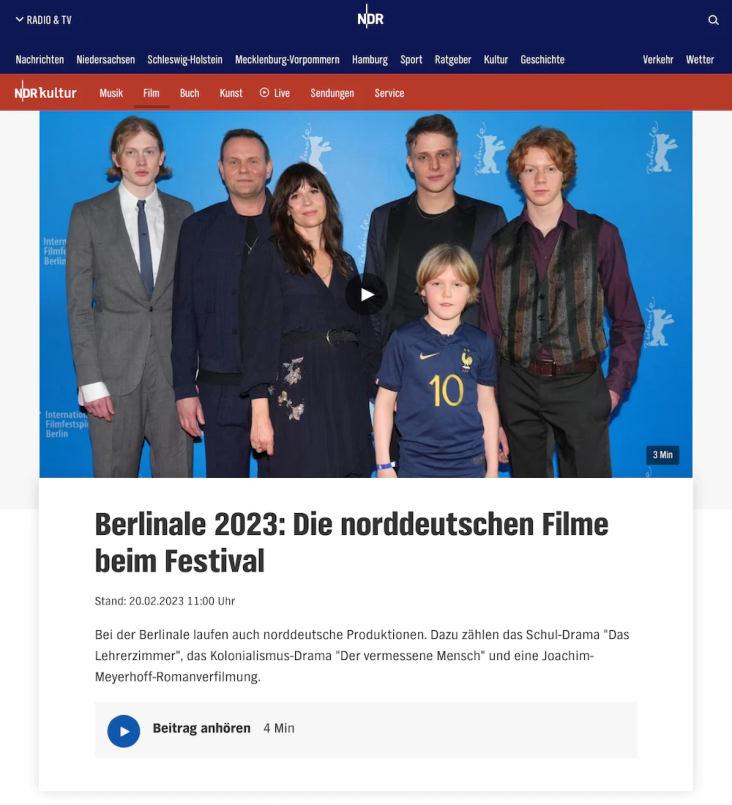Click the NDR Kultur logo

[x=45, y=92]
